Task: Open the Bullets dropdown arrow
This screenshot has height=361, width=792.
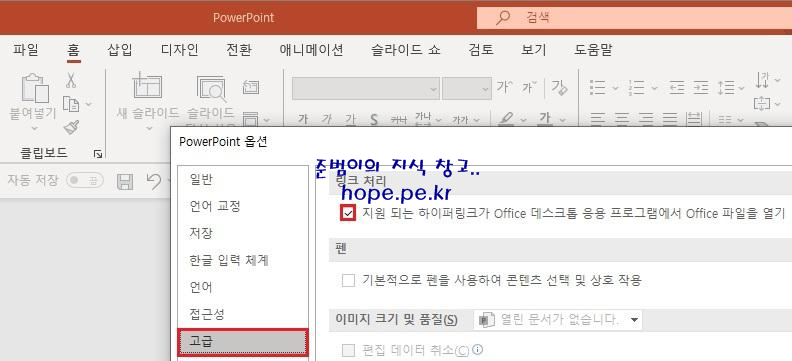Action: (615, 88)
